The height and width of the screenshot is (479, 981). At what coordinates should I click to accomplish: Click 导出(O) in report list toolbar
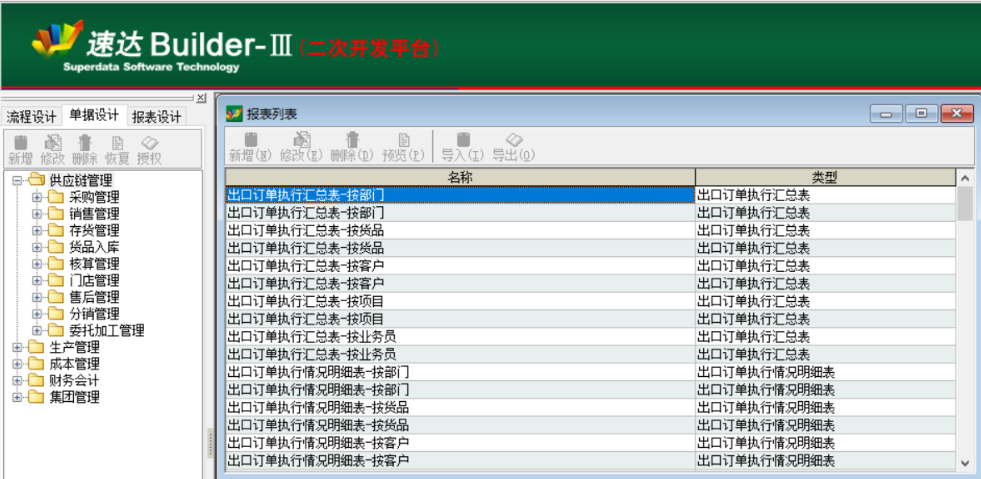point(514,148)
